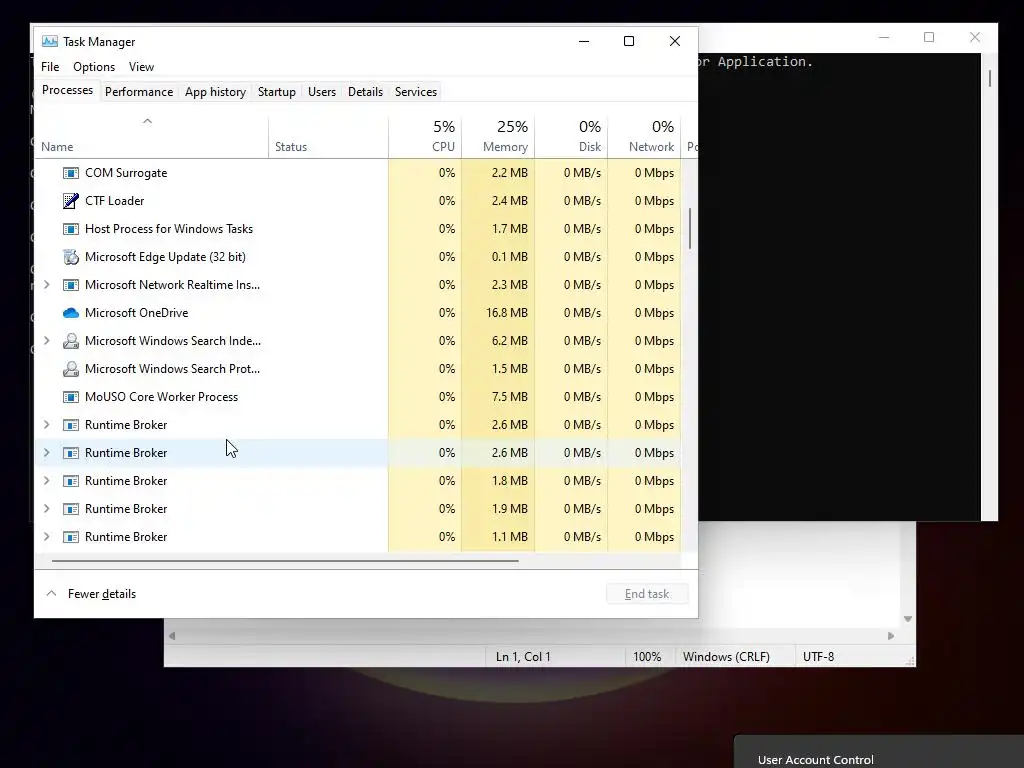Click the Microsoft OneDrive cloud icon
1024x768 pixels.
(71, 313)
